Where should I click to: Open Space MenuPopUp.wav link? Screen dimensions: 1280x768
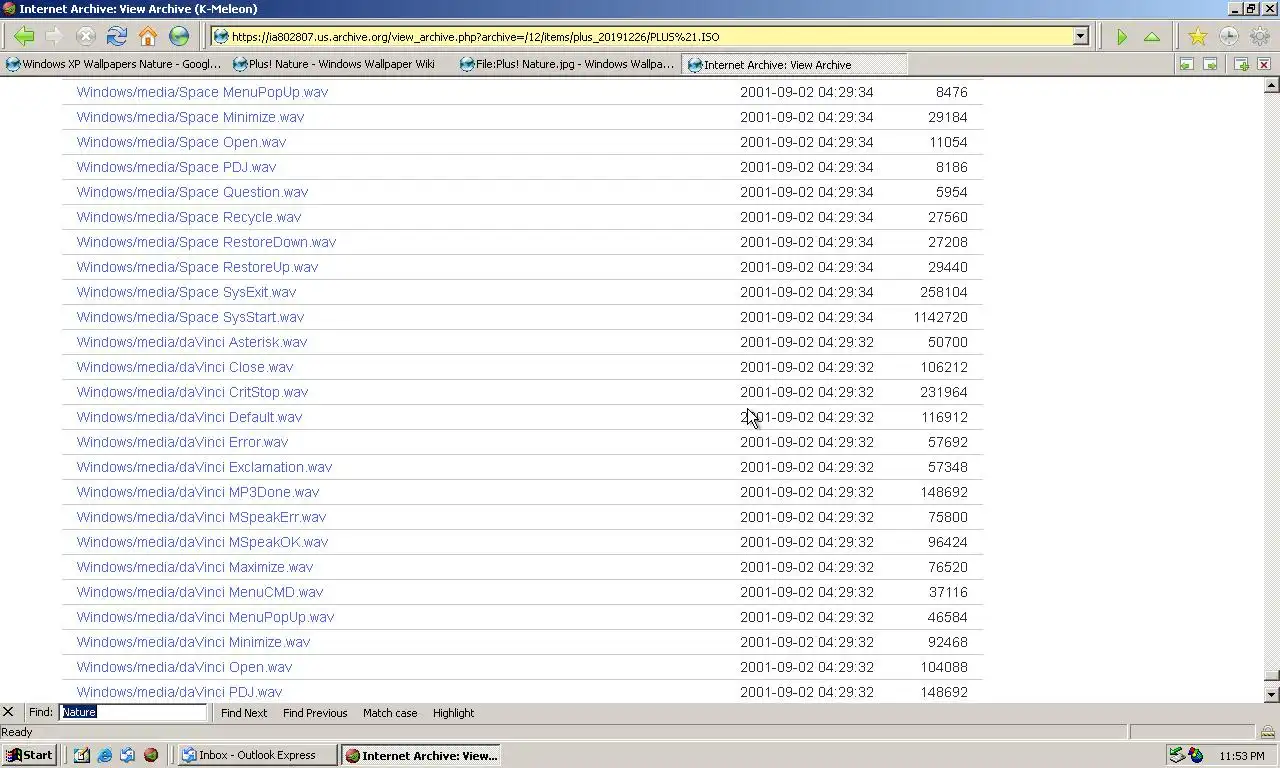202,92
